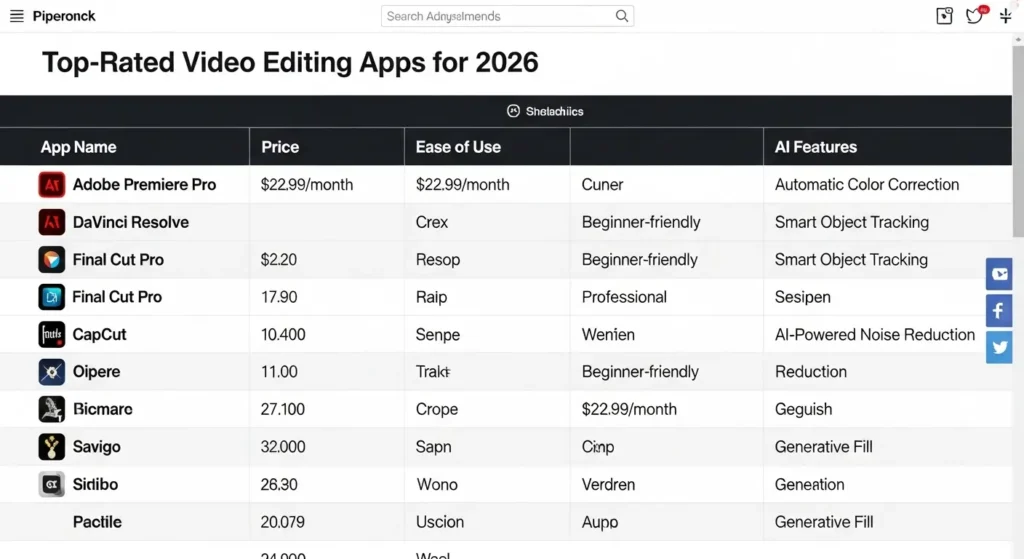Share via the Twitter side button
Viewport: 1024px width, 559px height.
pos(998,347)
